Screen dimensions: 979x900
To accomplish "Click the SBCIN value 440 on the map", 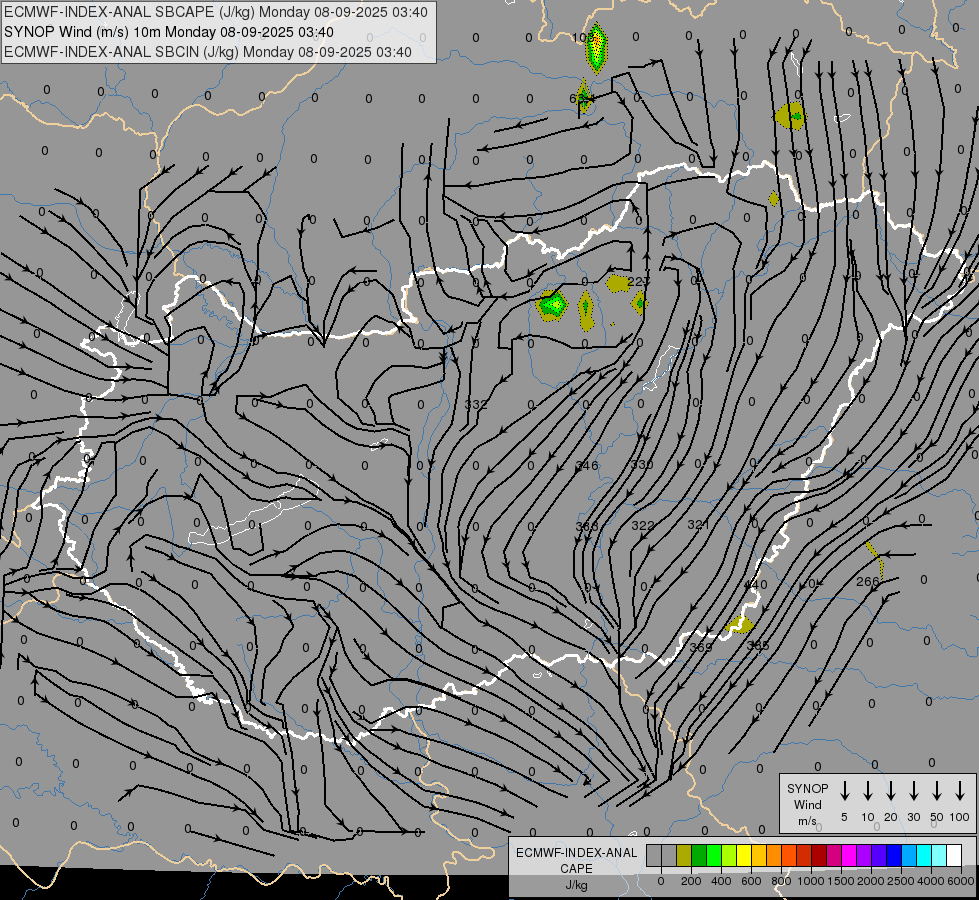I will pyautogui.click(x=756, y=585).
